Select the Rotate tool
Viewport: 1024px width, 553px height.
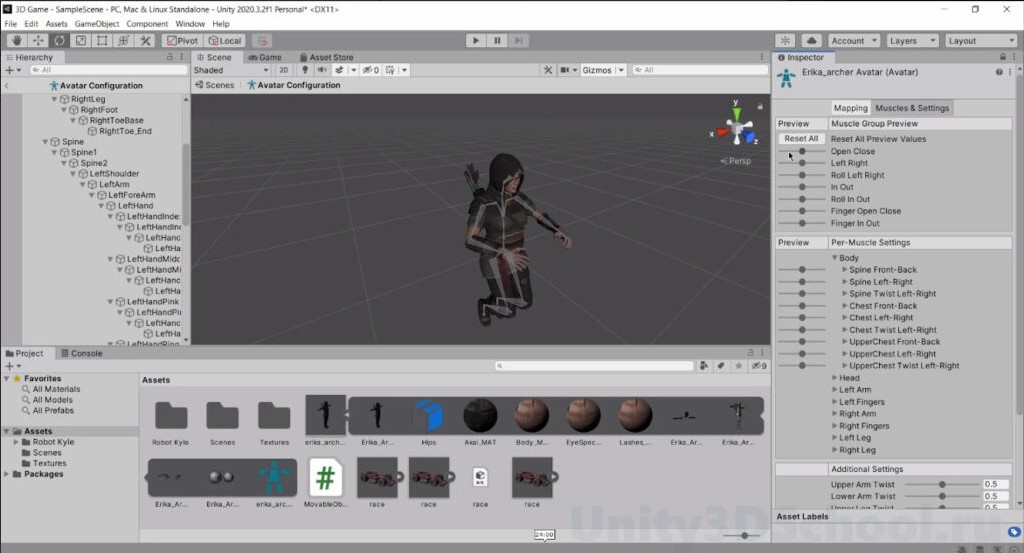[59, 40]
